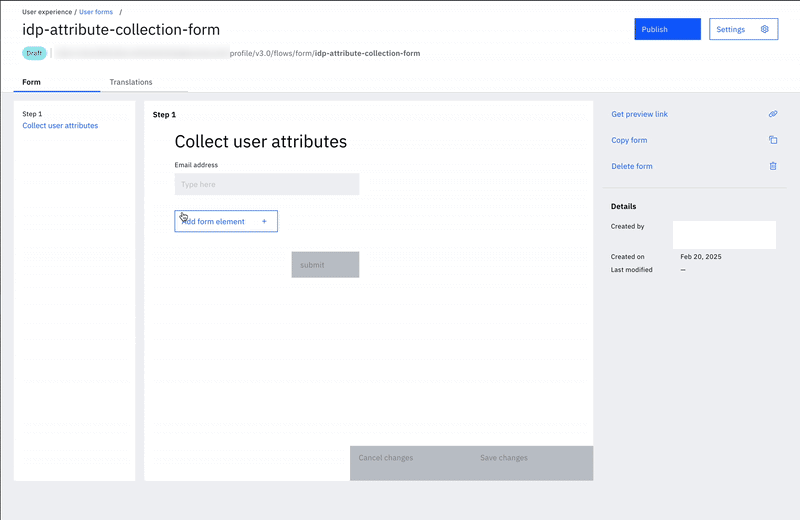Click the Created by label
Viewport: 800px width, 520px height.
pyautogui.click(x=628, y=226)
